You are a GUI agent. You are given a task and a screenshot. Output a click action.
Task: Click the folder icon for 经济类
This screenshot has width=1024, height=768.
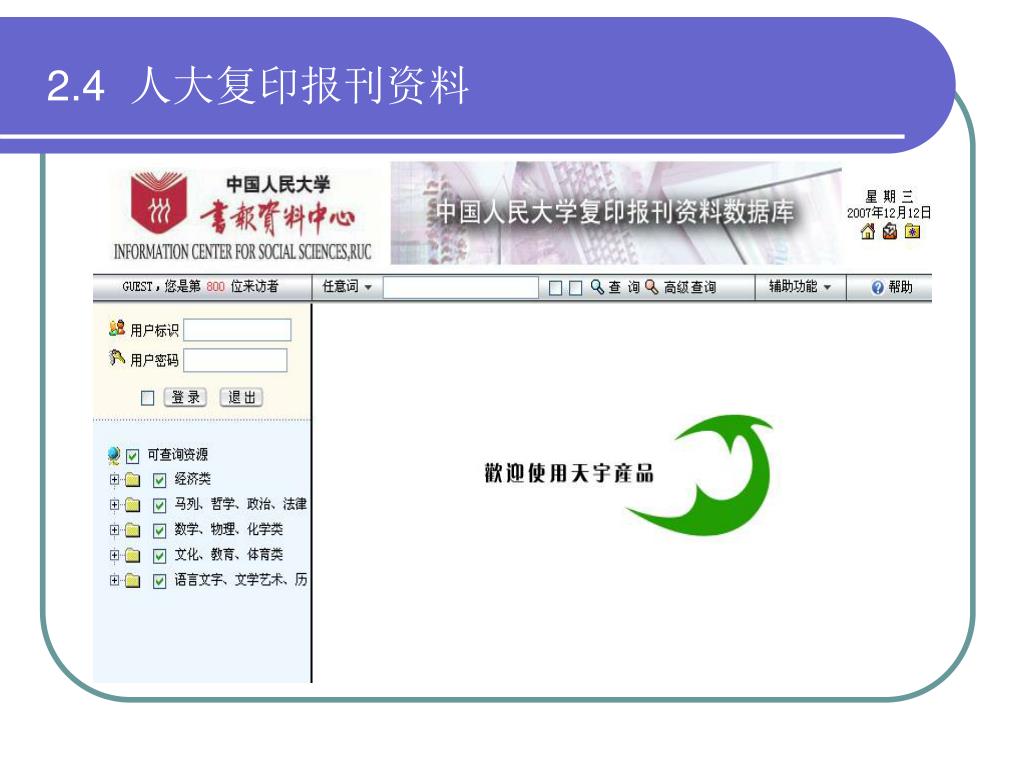[x=133, y=480]
